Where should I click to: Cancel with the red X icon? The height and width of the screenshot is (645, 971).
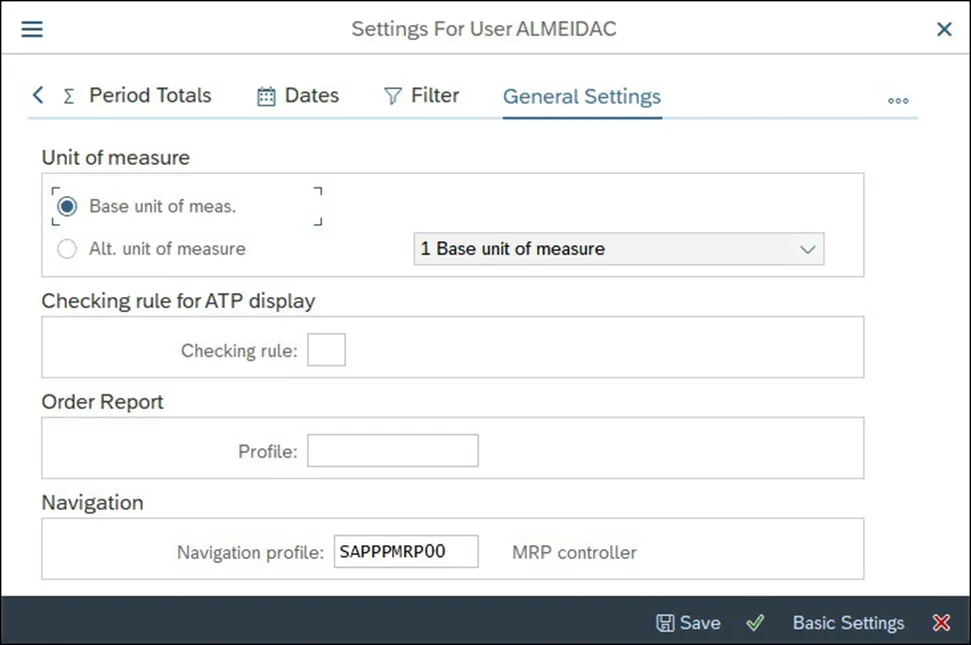pos(941,623)
